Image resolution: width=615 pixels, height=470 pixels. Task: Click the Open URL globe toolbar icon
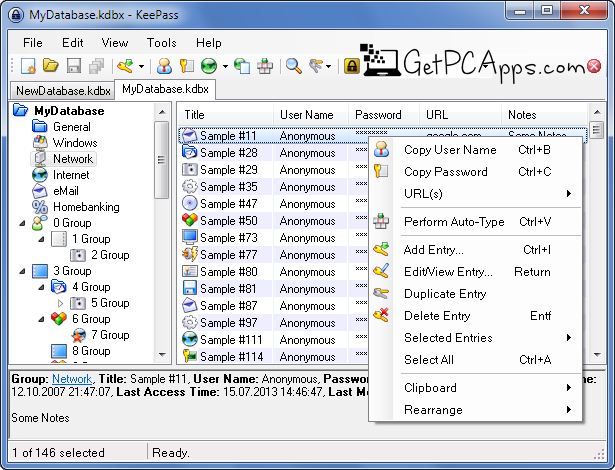[209, 66]
